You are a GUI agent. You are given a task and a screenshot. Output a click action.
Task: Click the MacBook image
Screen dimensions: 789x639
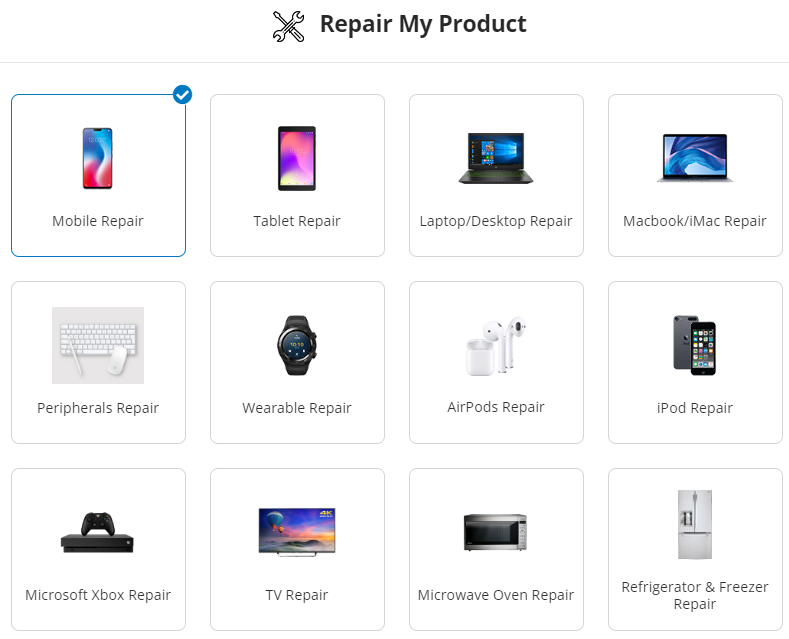pyautogui.click(x=694, y=158)
